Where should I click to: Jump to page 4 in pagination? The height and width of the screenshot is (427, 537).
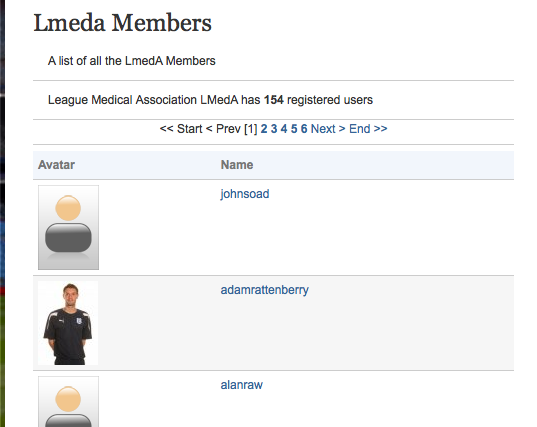[284, 129]
